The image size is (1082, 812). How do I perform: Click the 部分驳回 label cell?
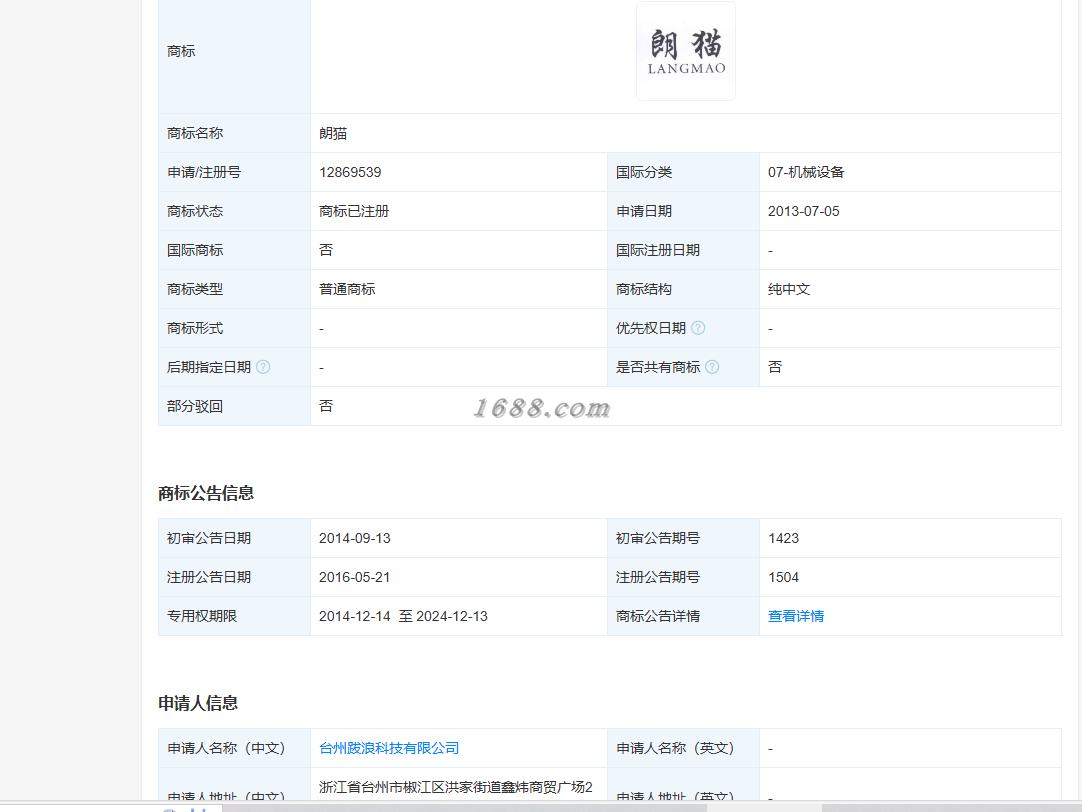tap(235, 406)
